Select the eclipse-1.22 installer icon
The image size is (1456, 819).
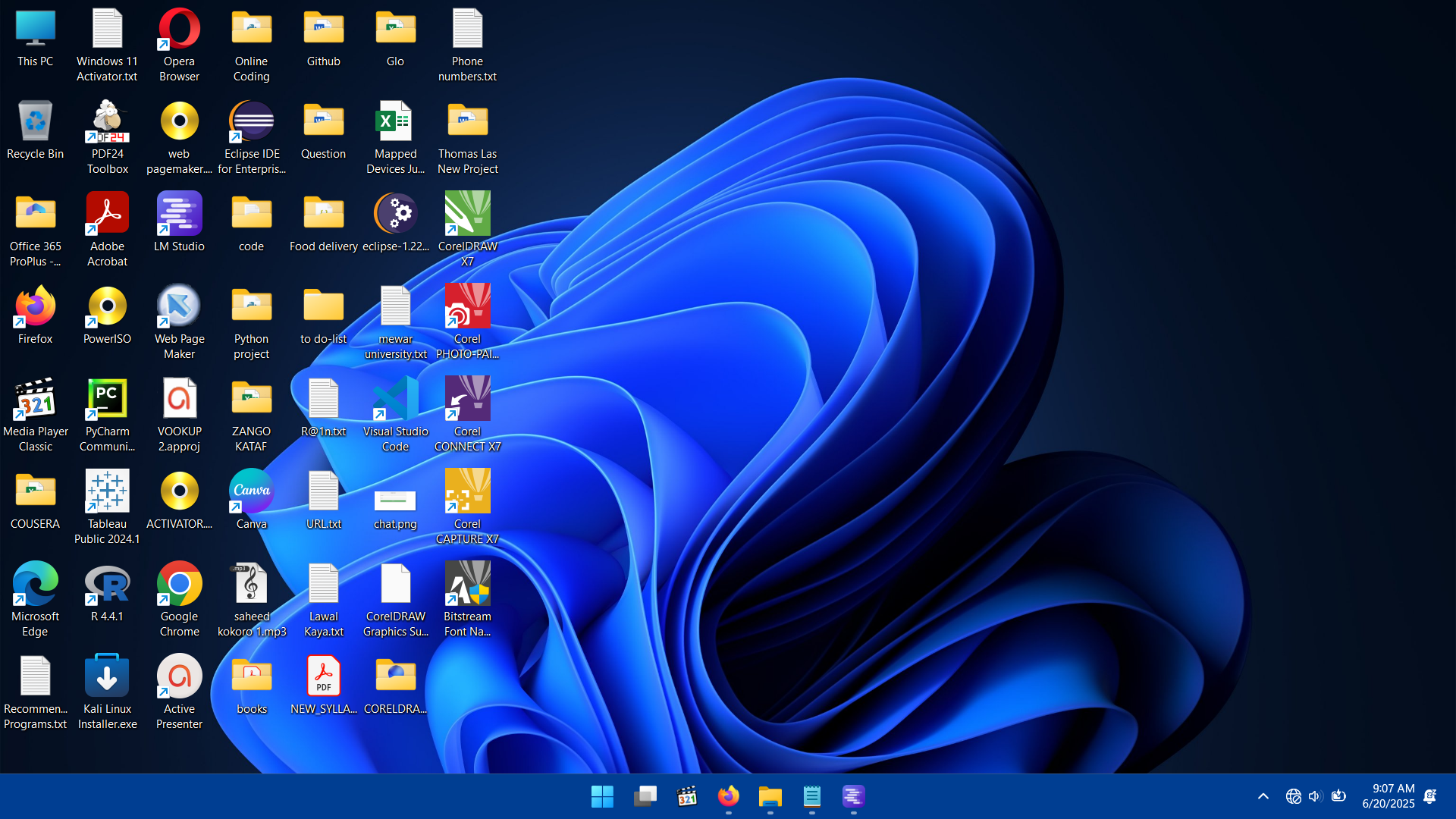pos(396,223)
